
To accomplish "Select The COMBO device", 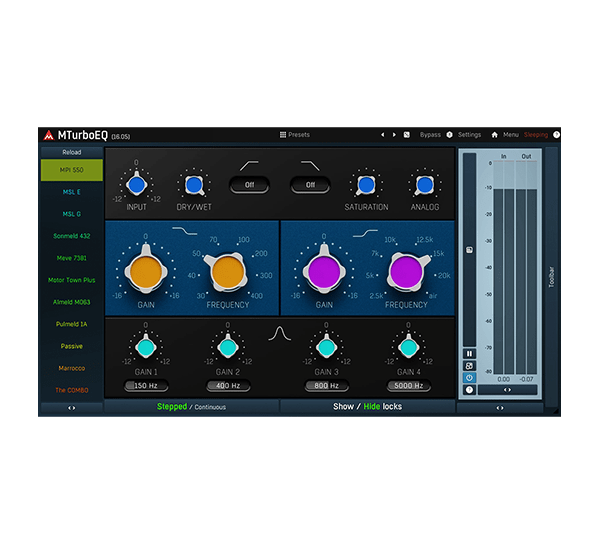I will 72,390.
